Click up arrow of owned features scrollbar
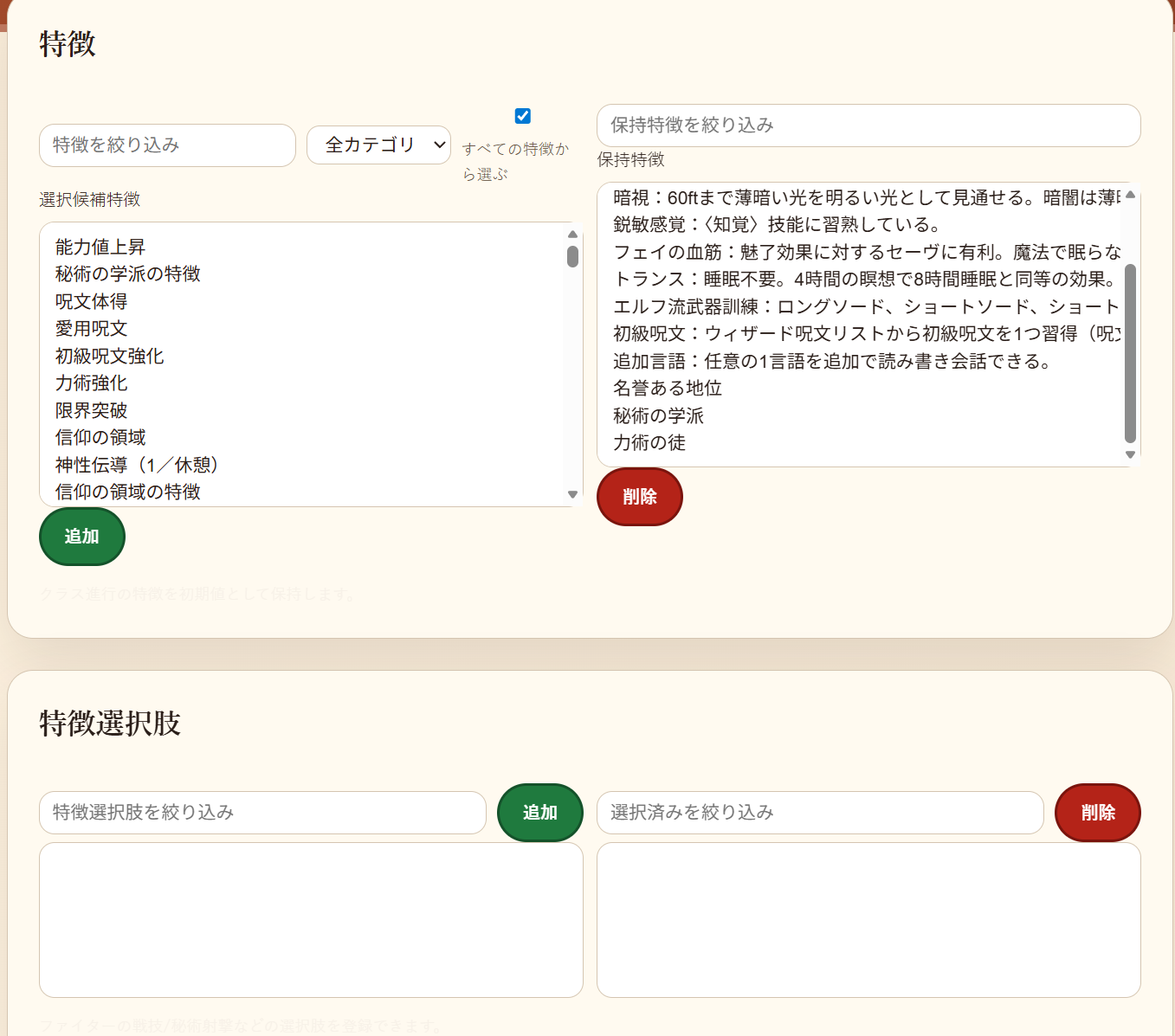The height and width of the screenshot is (1036, 1175). (x=1130, y=195)
